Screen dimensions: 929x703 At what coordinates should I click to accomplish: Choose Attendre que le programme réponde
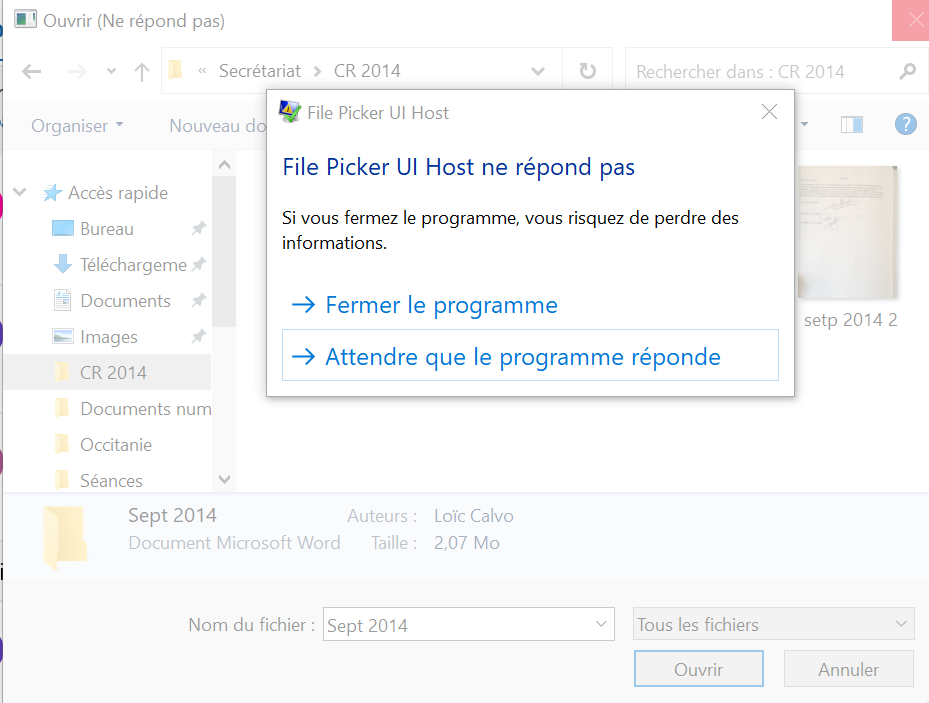(530, 355)
